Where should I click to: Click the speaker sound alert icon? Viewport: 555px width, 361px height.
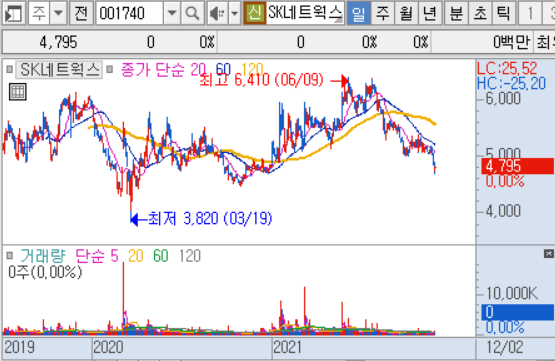pos(217,13)
